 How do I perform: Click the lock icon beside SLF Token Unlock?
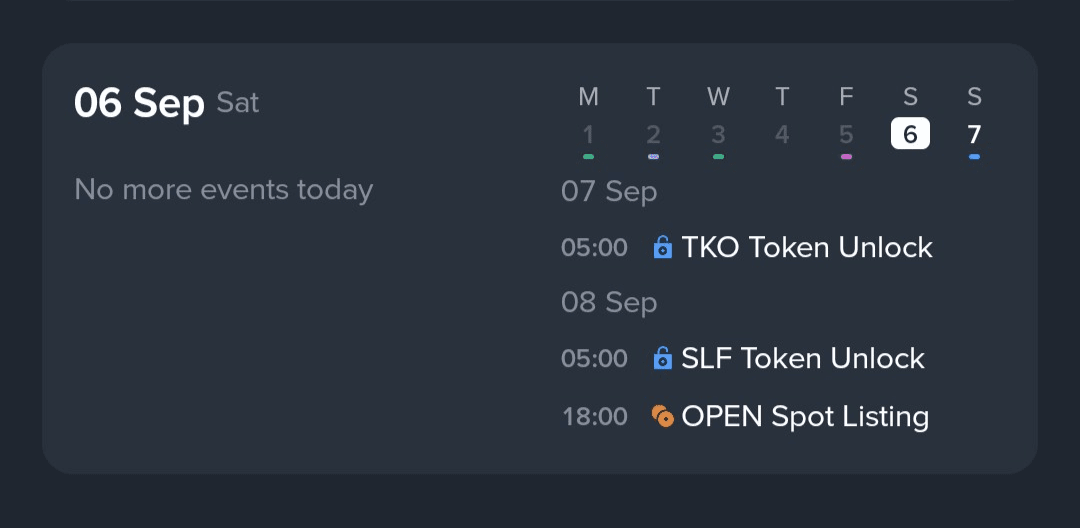click(x=662, y=358)
